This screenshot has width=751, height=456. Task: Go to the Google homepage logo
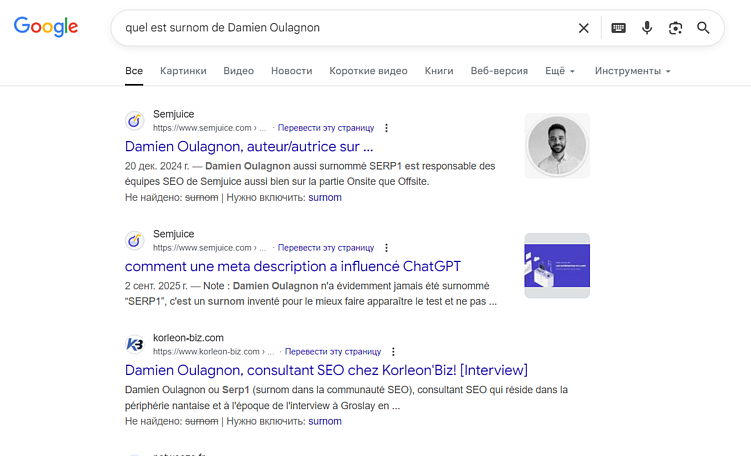click(46, 27)
